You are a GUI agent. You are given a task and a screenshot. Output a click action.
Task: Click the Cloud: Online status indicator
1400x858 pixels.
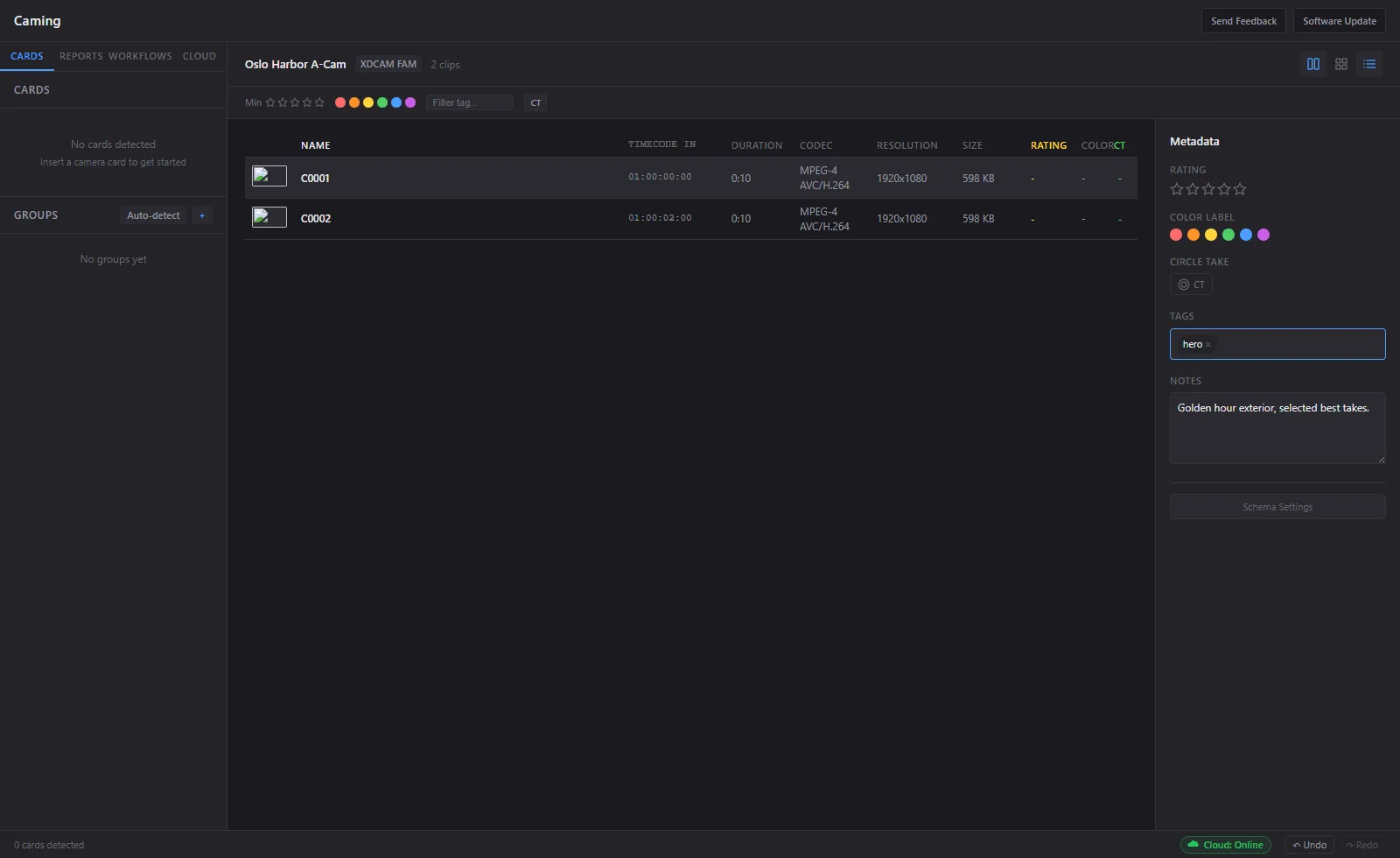[1225, 844]
